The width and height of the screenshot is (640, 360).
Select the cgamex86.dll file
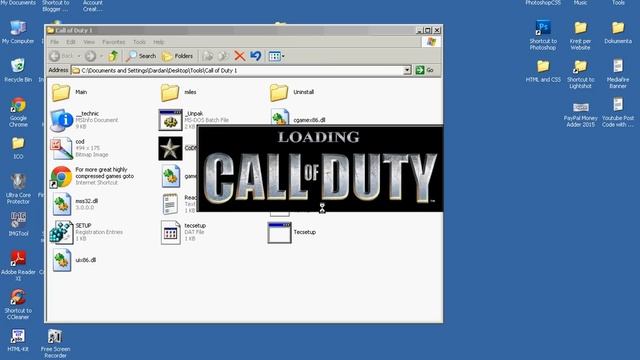280,118
